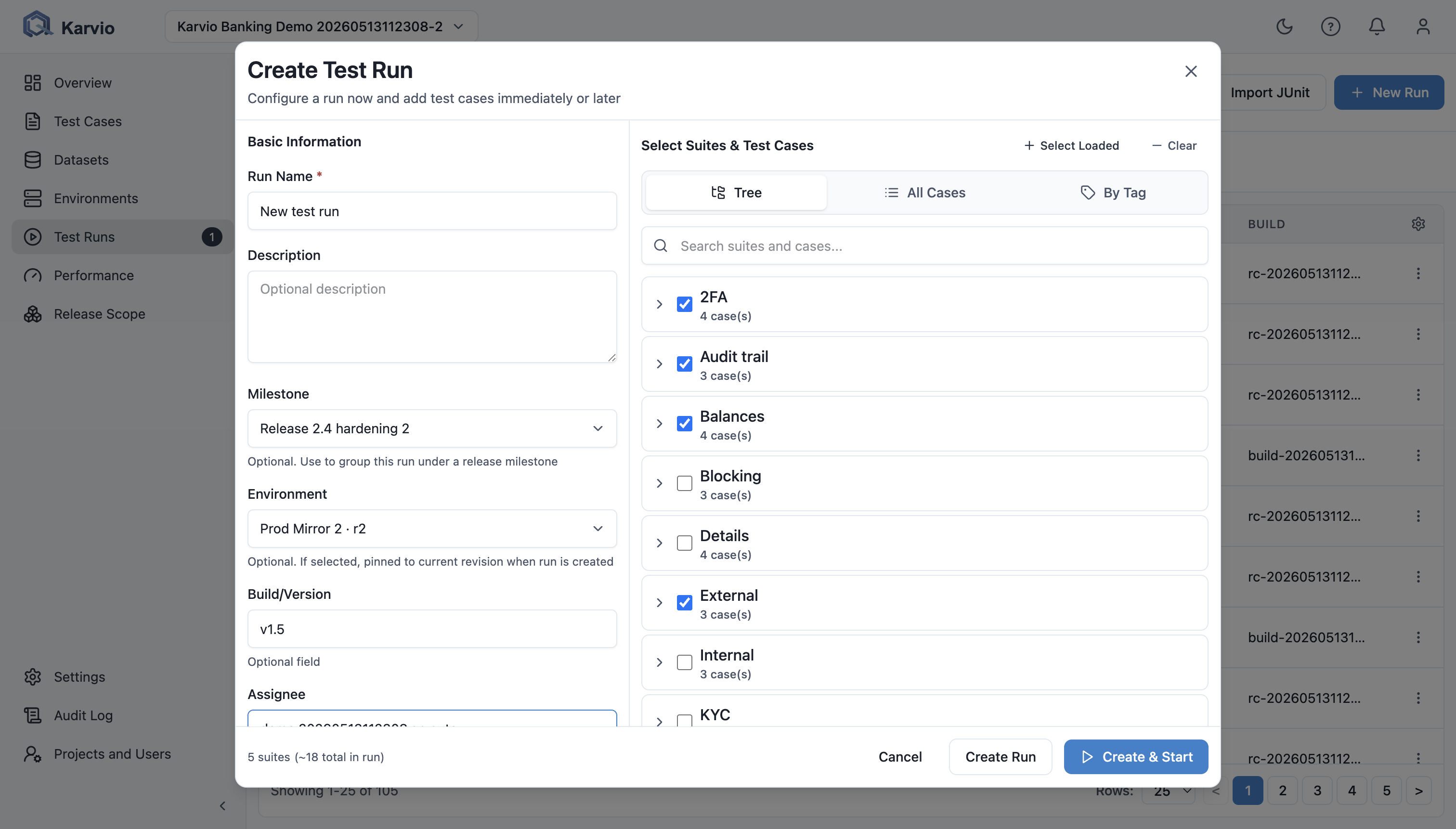Expand the External suite
Screen dimensions: 1456x829
(659, 602)
